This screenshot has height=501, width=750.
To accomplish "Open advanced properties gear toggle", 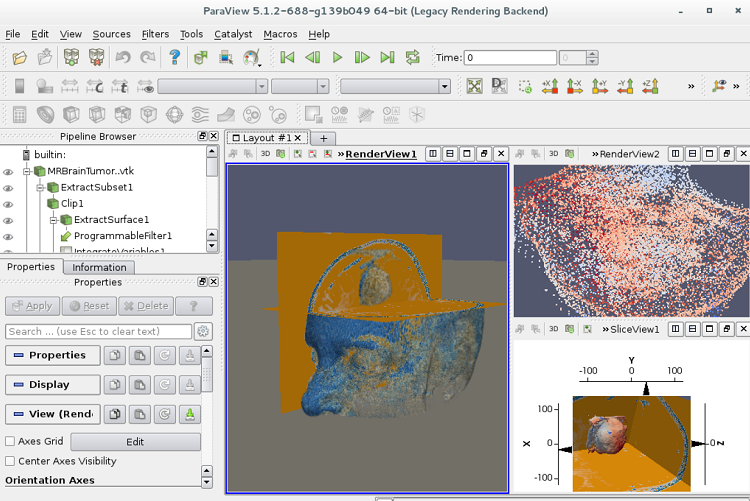I will pos(203,331).
